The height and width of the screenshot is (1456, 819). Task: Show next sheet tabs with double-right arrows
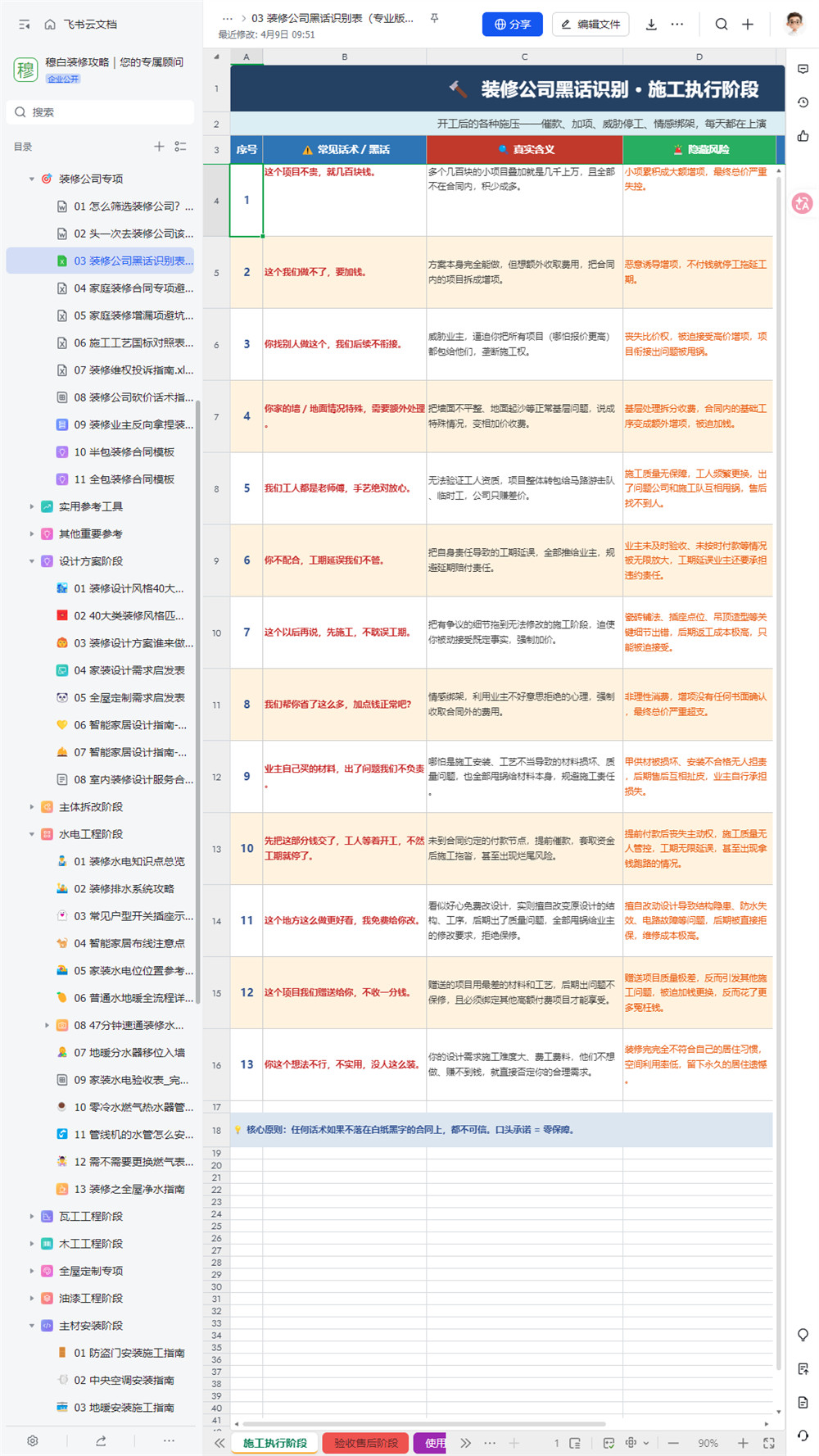tap(466, 1443)
